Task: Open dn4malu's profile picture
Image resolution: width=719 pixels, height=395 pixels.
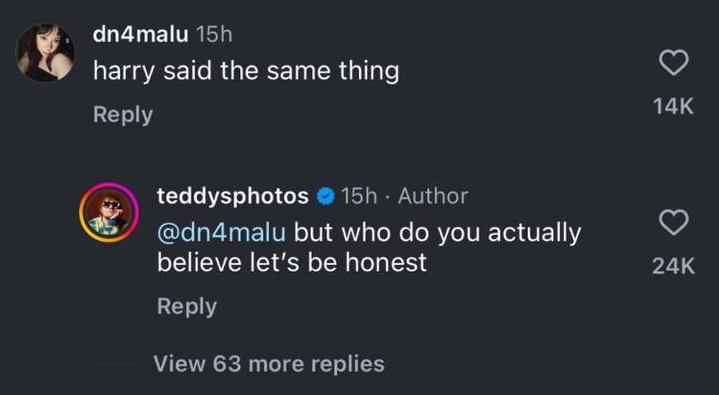Action: (45, 53)
